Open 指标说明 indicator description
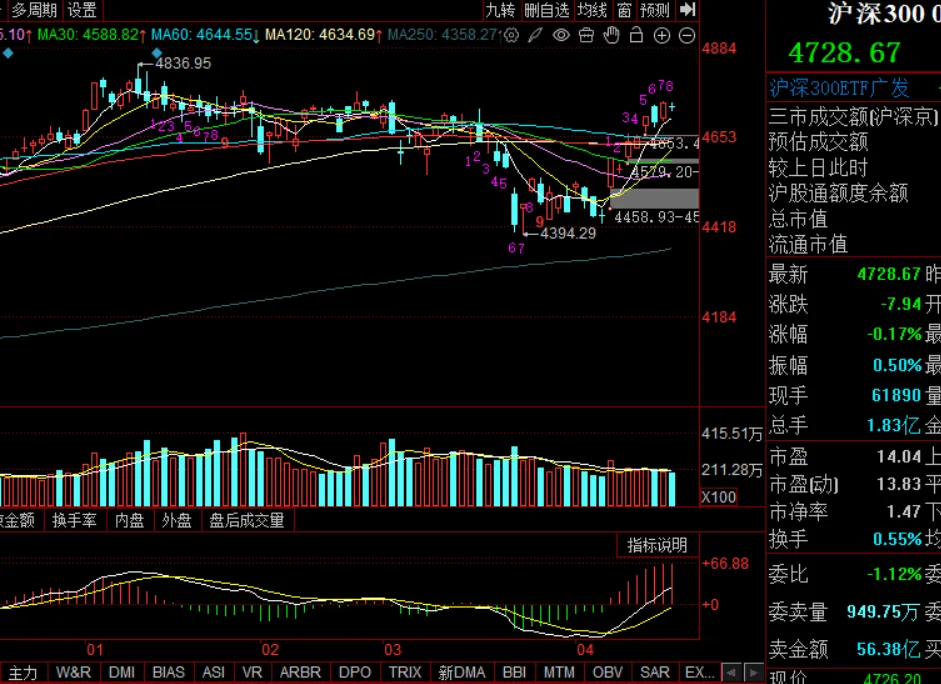 657,545
